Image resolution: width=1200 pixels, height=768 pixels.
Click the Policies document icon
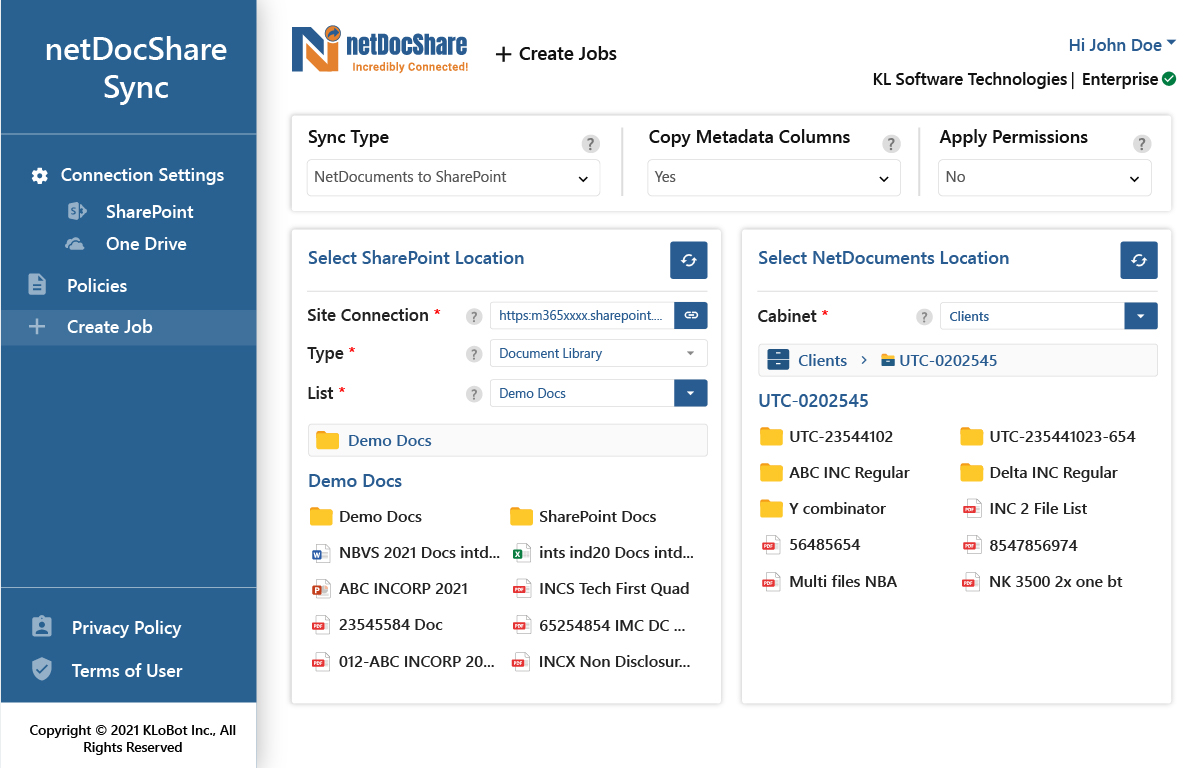tap(37, 285)
